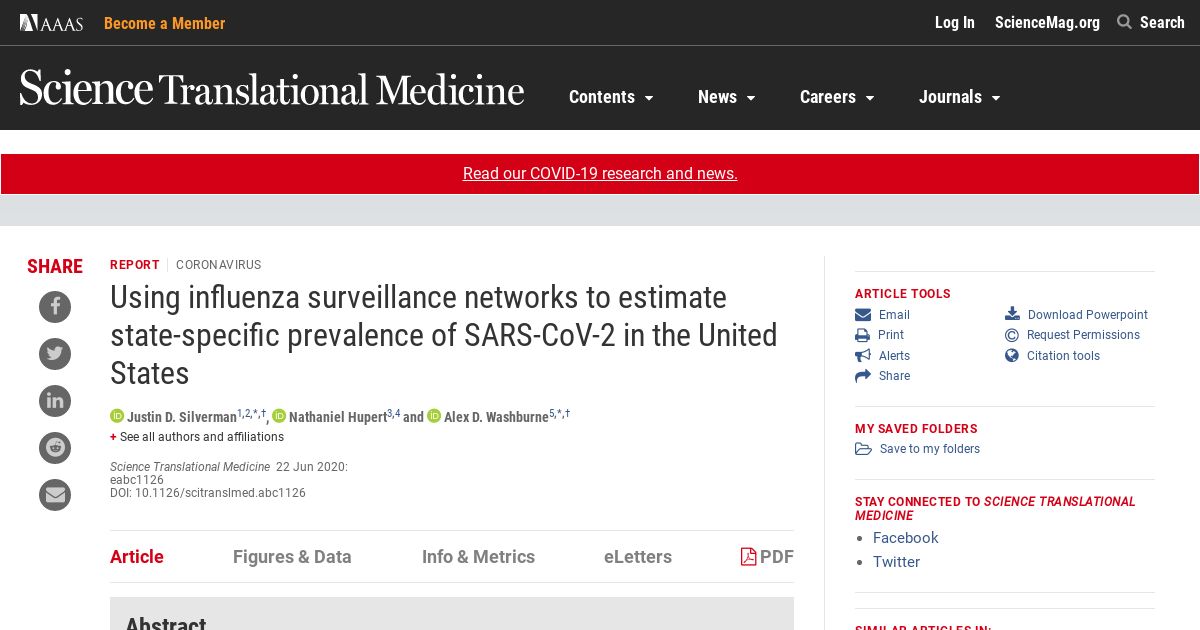Select Download Powerpoint in Article Tools
Image resolution: width=1200 pixels, height=630 pixels.
click(1076, 315)
